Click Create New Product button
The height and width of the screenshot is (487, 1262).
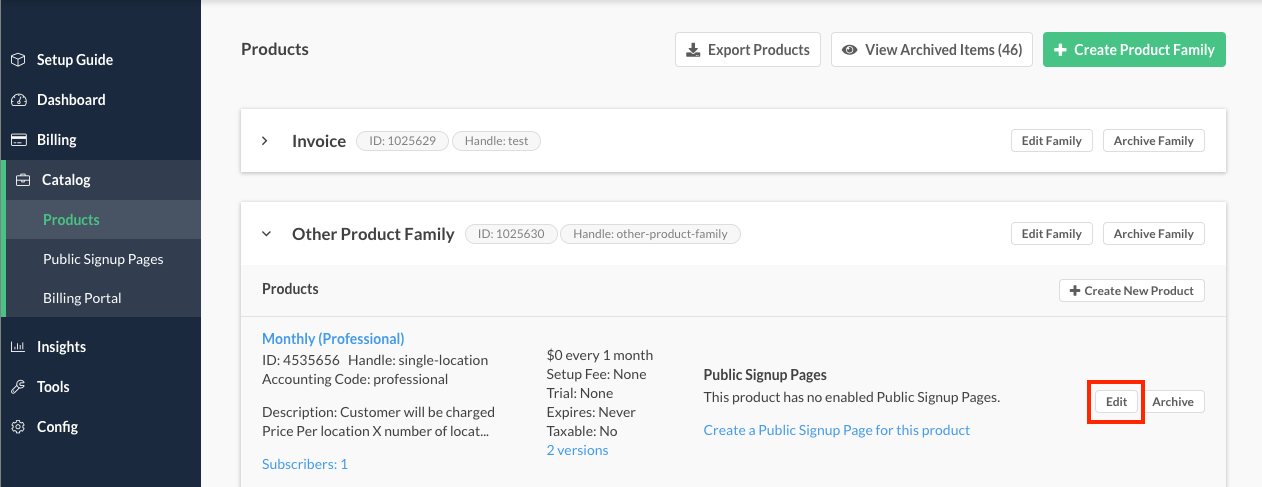[x=1131, y=291]
